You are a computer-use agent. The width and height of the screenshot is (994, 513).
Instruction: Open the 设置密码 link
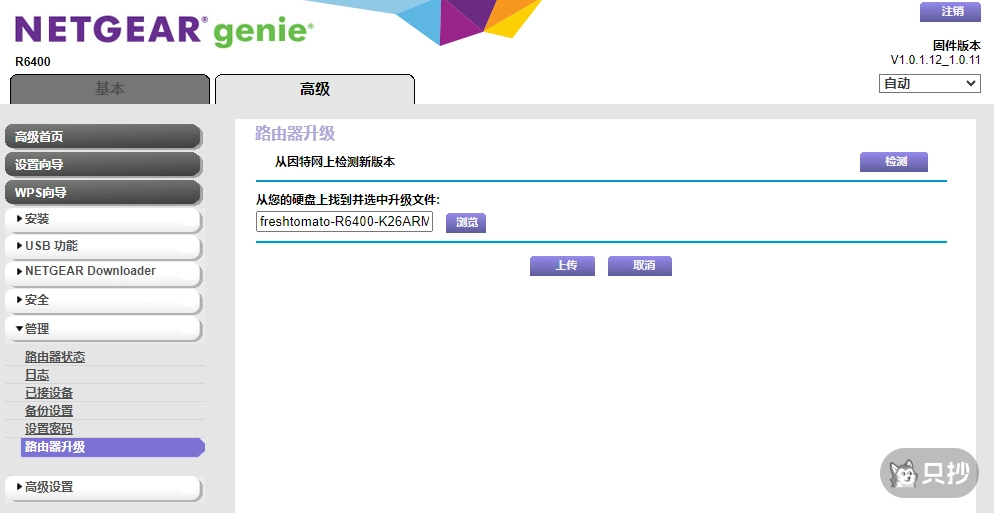point(49,429)
